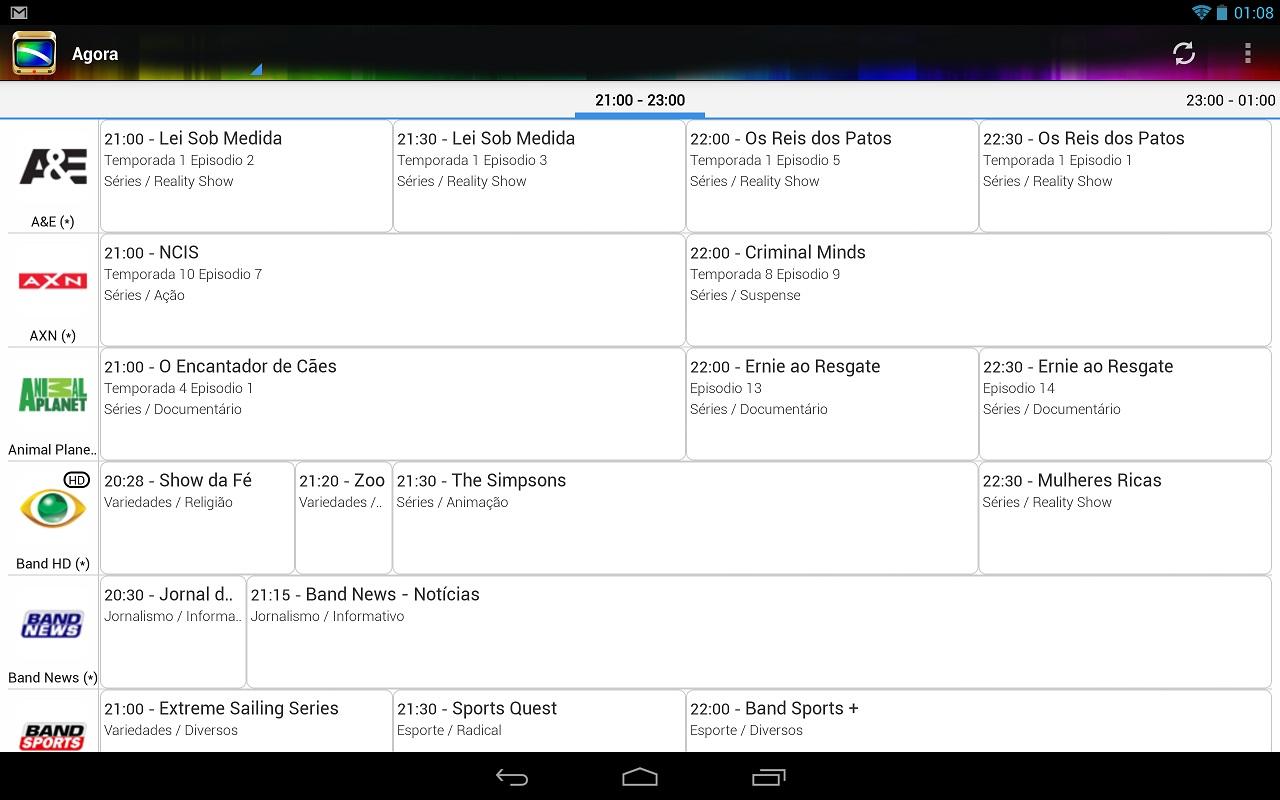The height and width of the screenshot is (800, 1280).
Task: Tap the TV guide app icon
Action: coord(34,53)
